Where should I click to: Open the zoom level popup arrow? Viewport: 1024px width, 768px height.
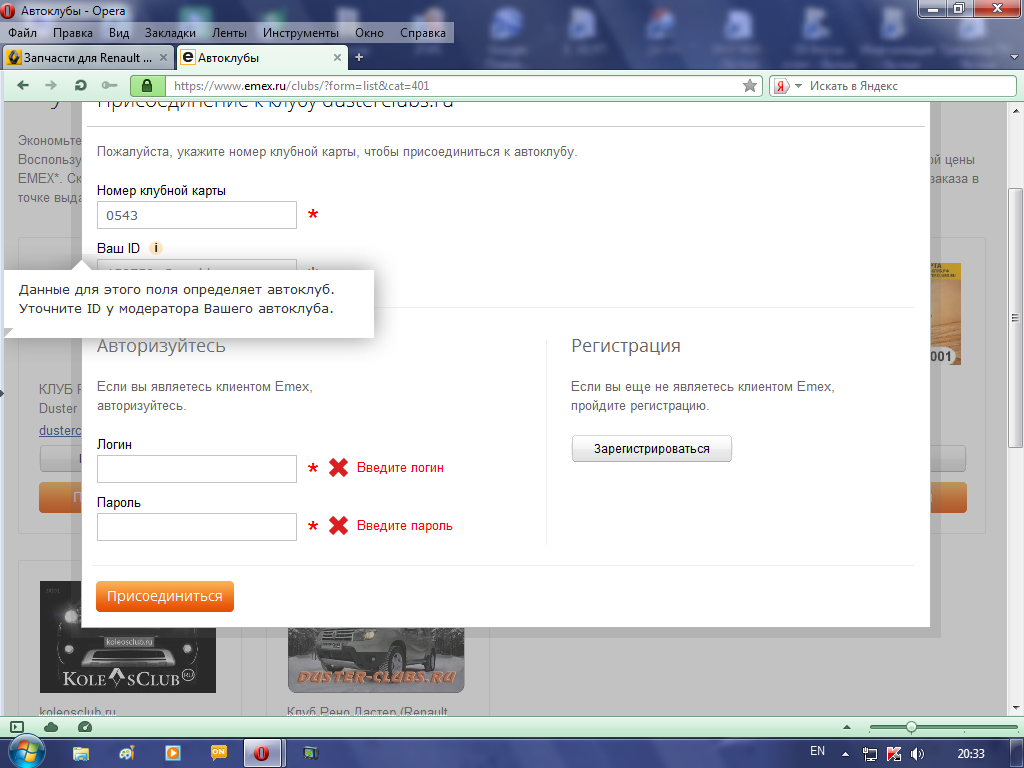pyautogui.click(x=847, y=727)
